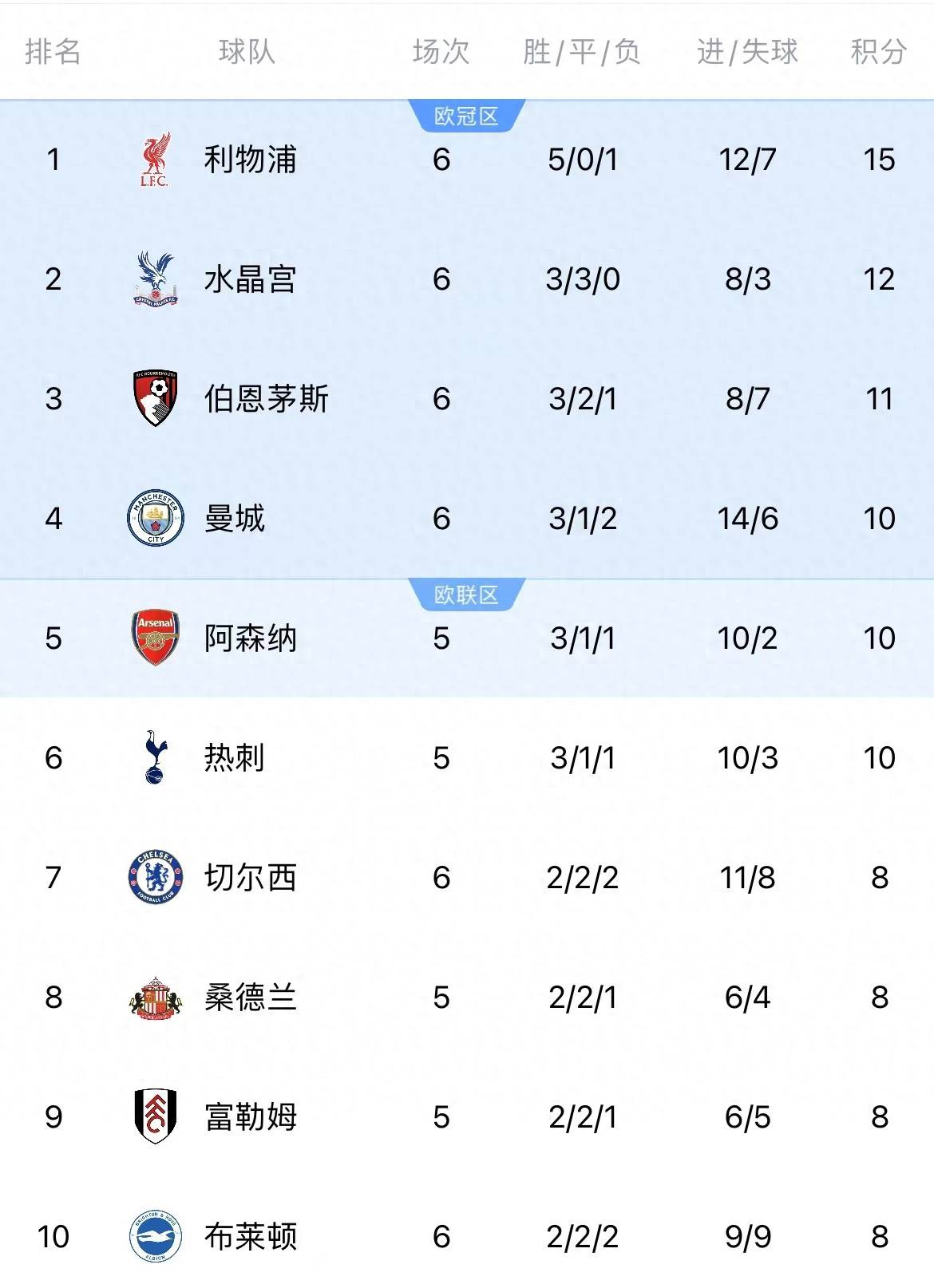Click the Manchester City round crest
The image size is (934, 1288).
155,518
